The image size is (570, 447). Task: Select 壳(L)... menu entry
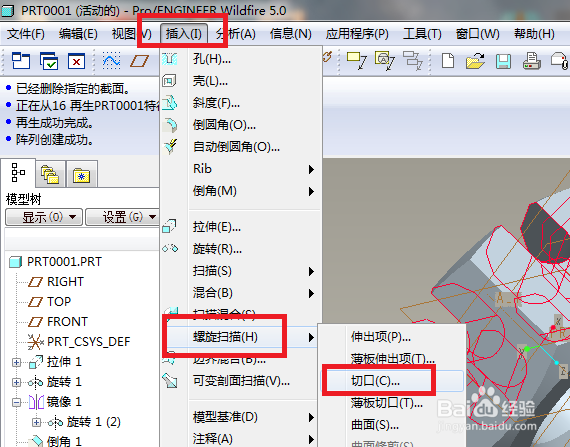click(241, 81)
